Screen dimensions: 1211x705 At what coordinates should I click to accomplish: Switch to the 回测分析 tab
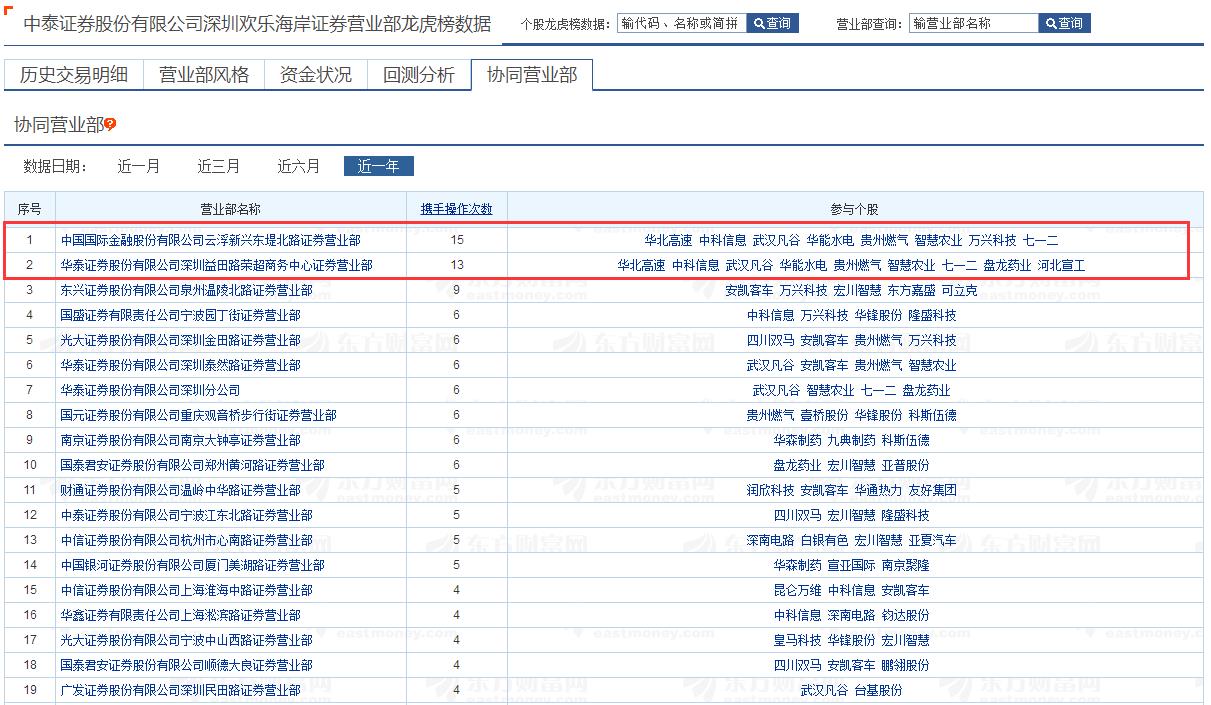(419, 75)
